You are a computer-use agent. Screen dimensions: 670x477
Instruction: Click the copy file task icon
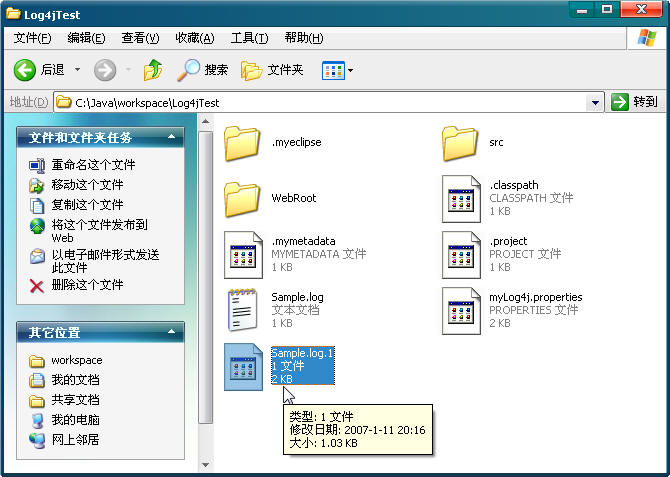(37, 205)
